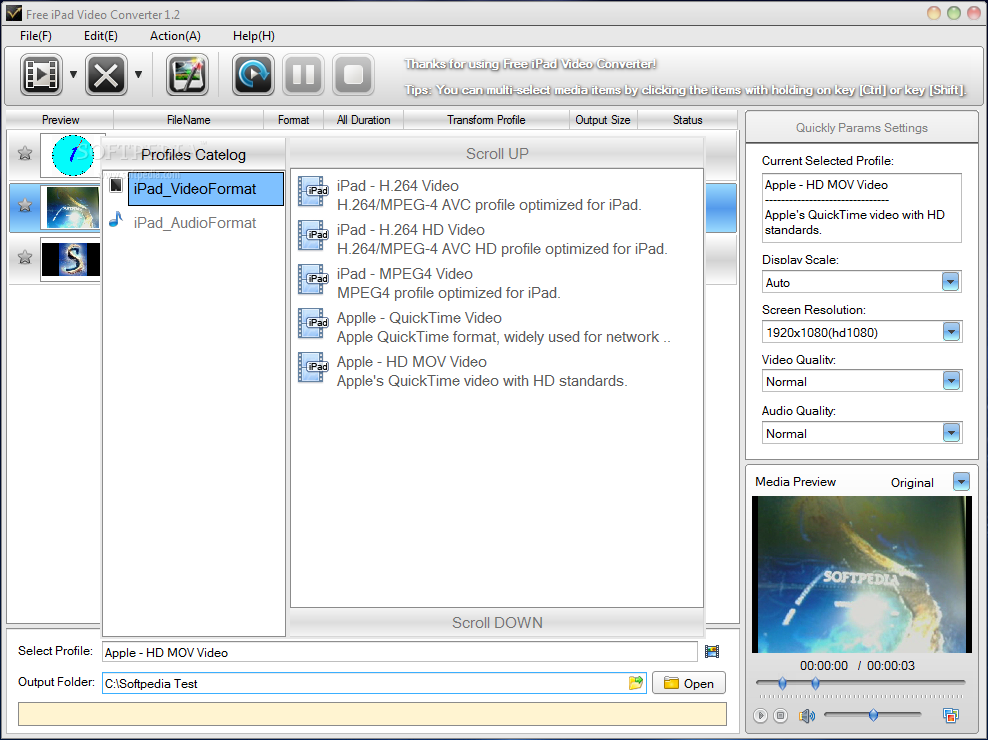Toggle the star on the second media row
This screenshot has width=988, height=740.
tap(25, 205)
